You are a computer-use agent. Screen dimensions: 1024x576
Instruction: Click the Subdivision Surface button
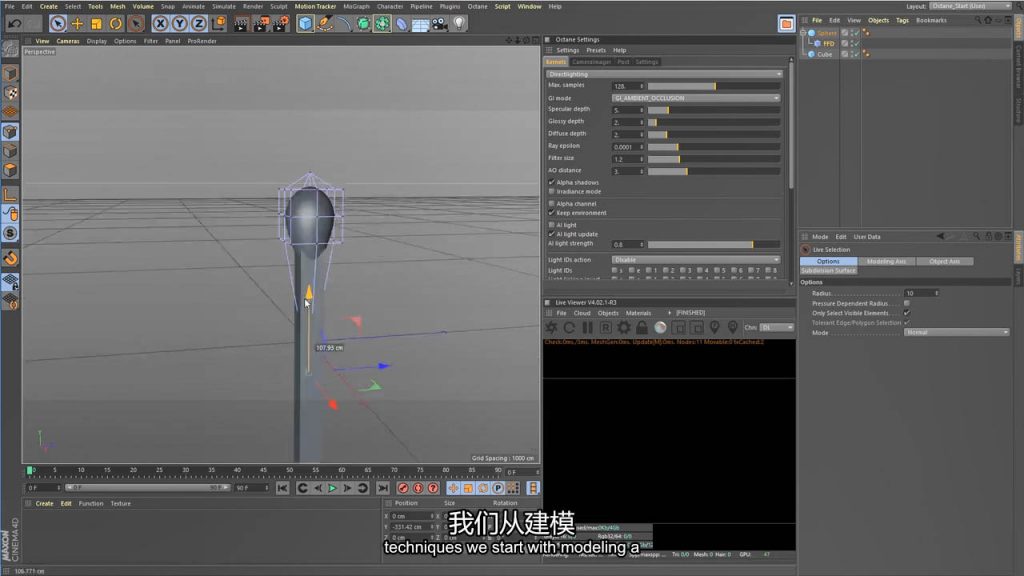coord(829,270)
